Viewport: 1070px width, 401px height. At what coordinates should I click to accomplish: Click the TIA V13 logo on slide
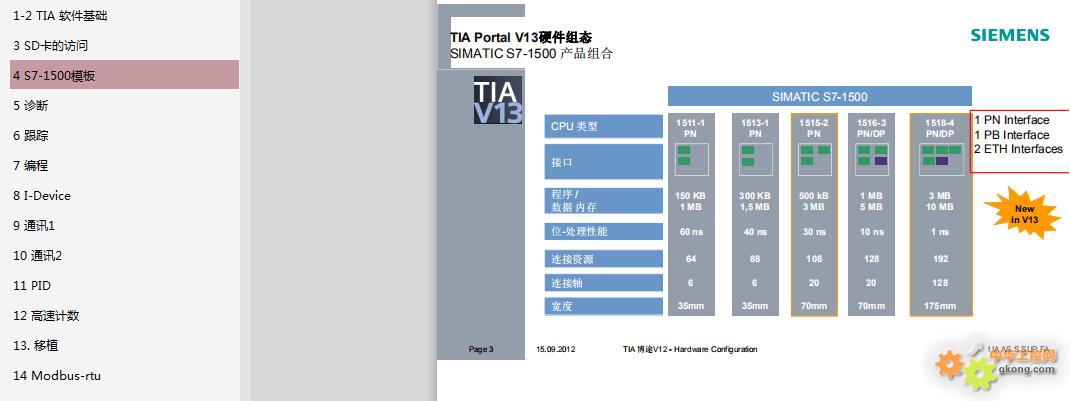pyautogui.click(x=498, y=100)
